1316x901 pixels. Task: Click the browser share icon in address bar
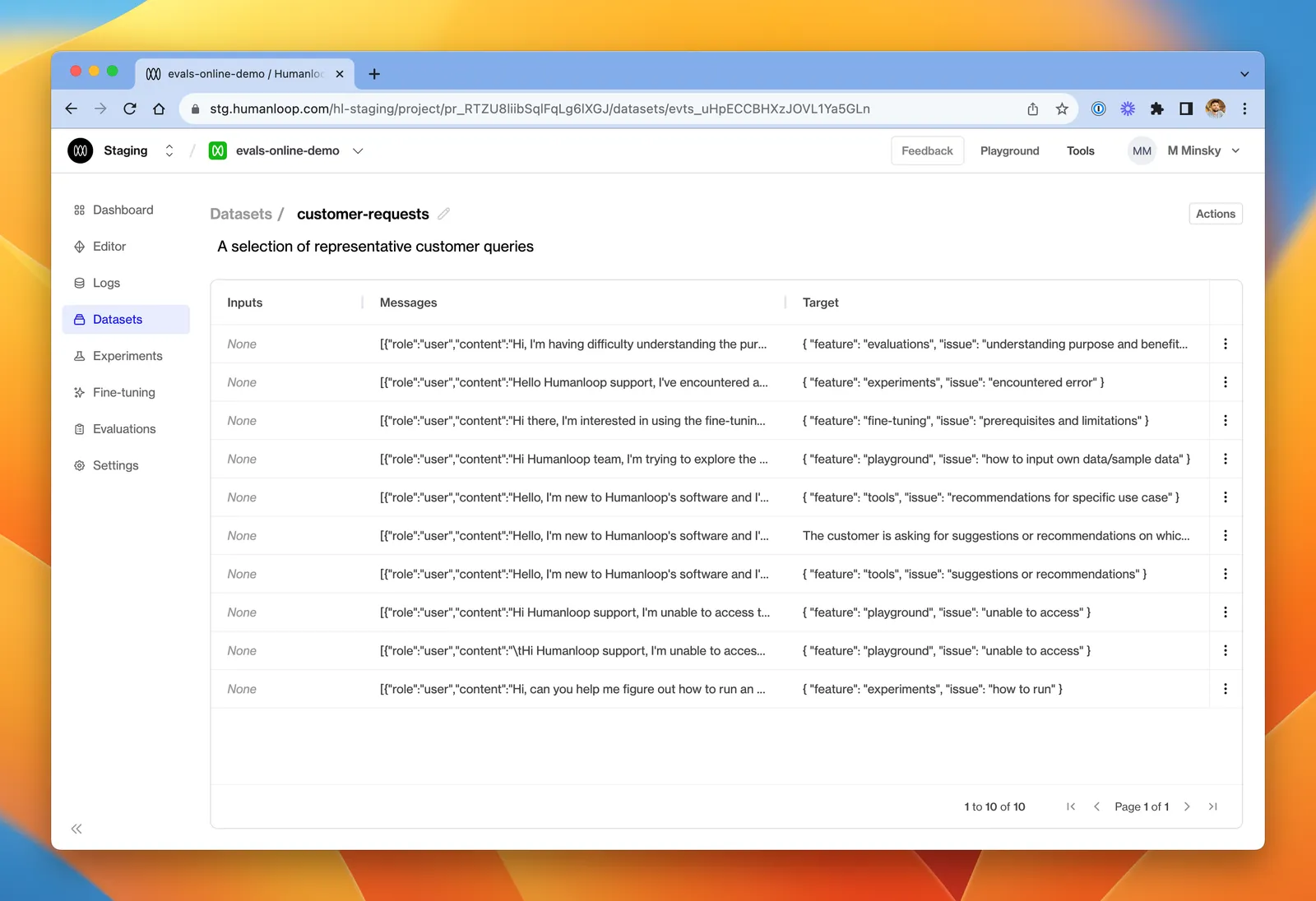pyautogui.click(x=1033, y=109)
